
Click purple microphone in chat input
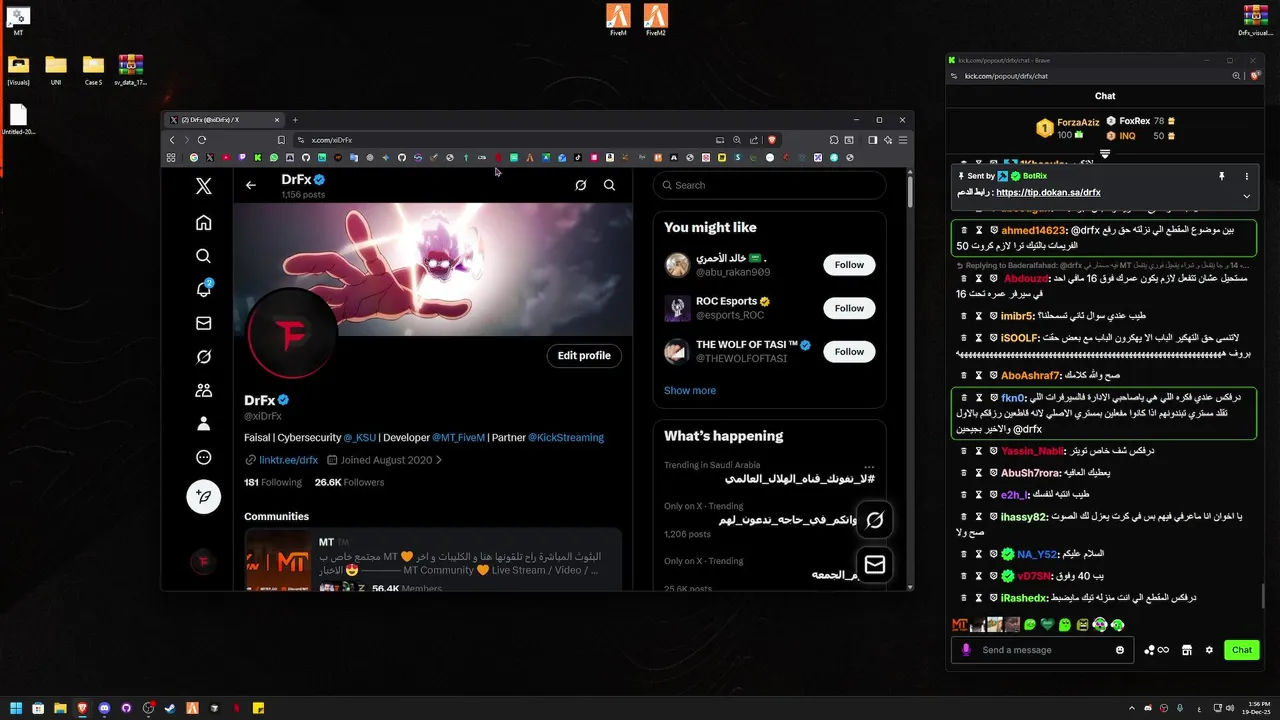click(x=966, y=650)
